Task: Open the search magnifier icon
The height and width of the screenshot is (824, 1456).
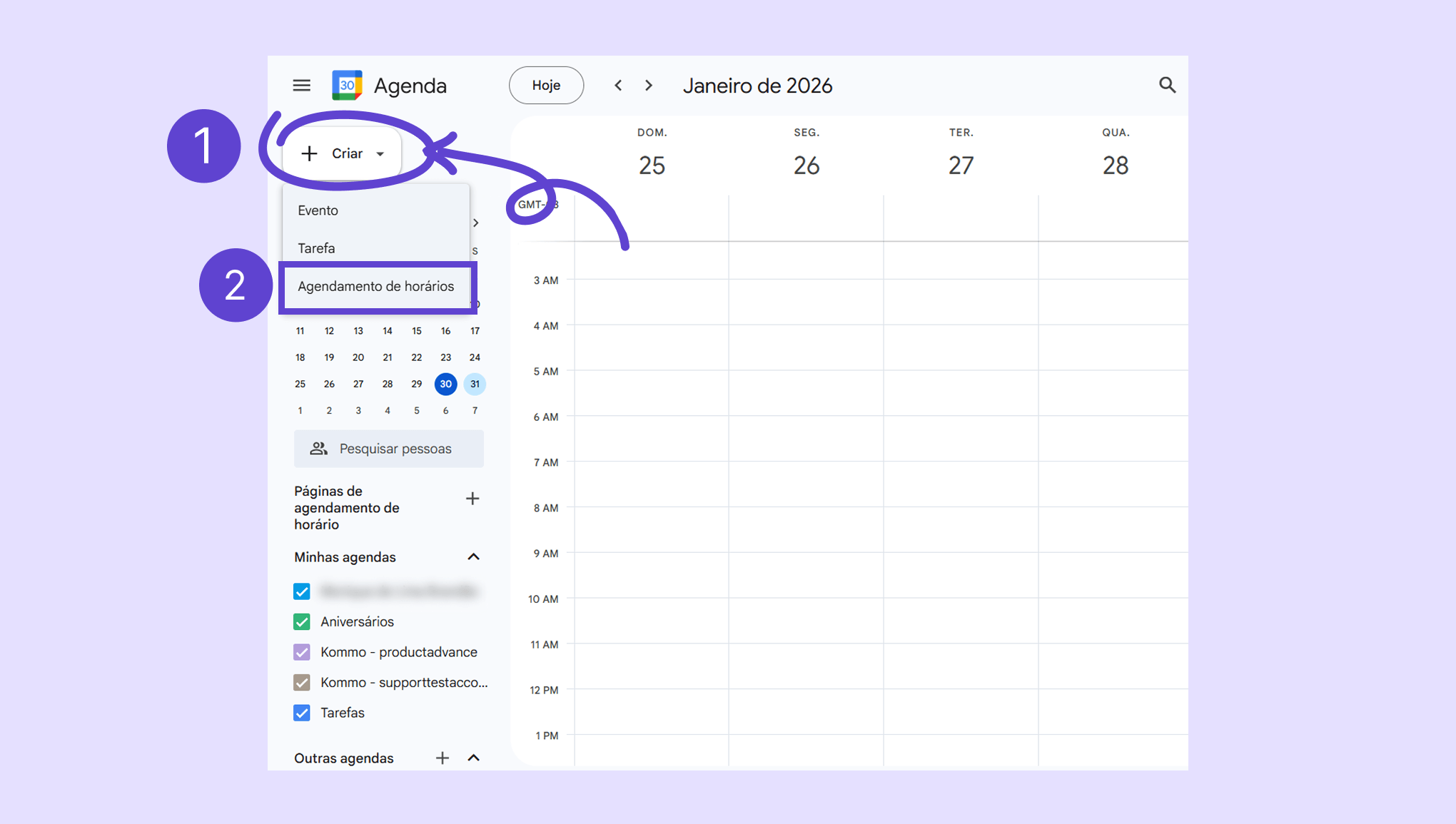Action: 1167,86
